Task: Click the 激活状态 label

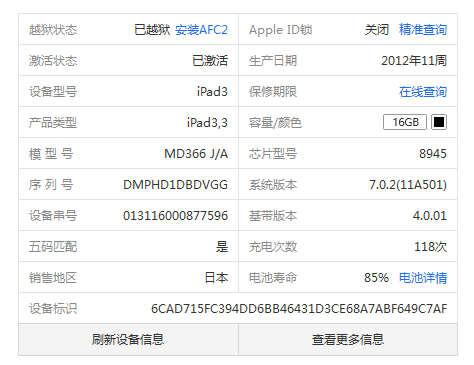Action: click(x=53, y=61)
